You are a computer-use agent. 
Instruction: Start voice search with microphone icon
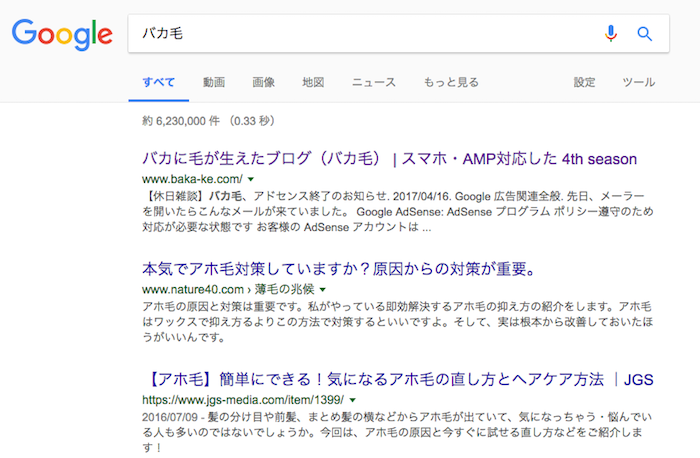click(611, 34)
